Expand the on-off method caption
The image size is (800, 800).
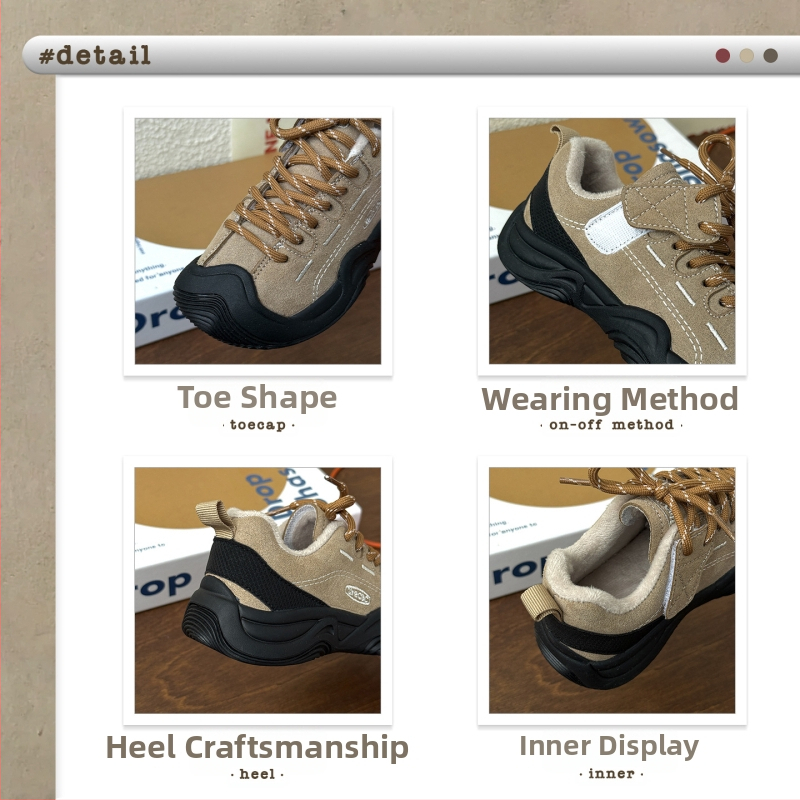610,426
